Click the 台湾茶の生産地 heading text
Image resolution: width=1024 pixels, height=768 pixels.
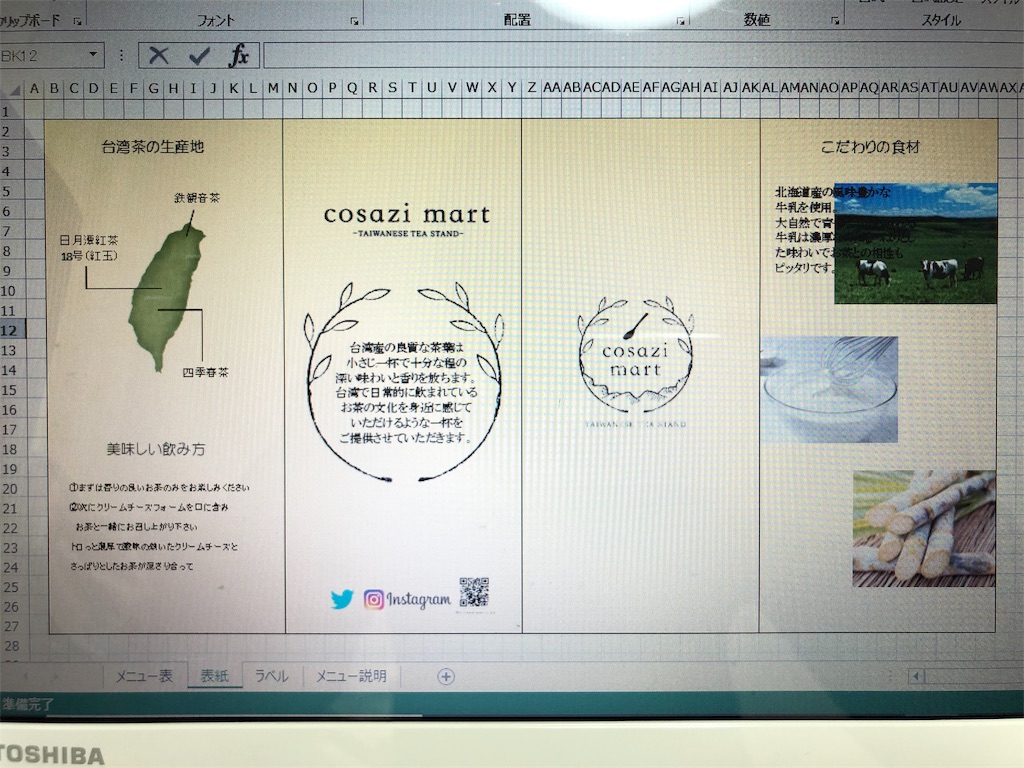(153, 147)
